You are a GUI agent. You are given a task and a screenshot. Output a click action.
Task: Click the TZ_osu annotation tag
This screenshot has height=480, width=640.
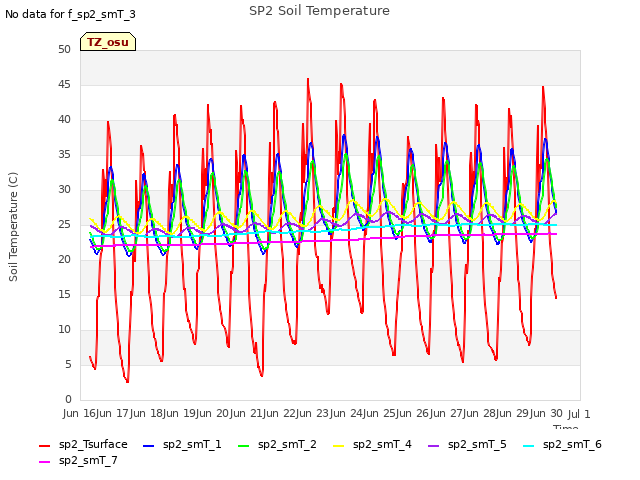point(108,42)
